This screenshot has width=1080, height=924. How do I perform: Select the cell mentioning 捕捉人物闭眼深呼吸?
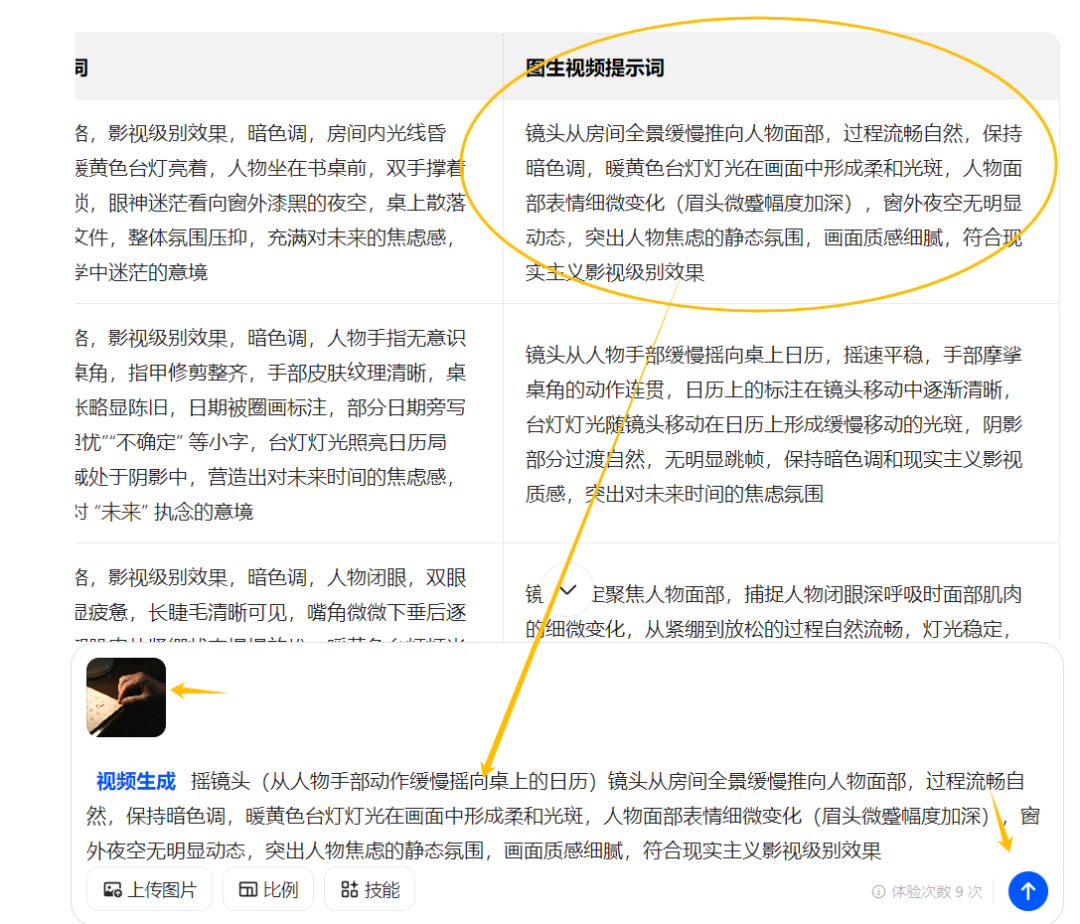point(781,594)
